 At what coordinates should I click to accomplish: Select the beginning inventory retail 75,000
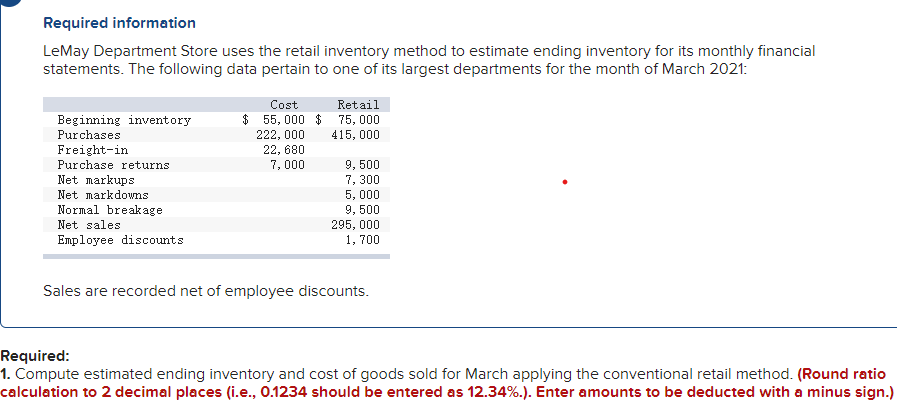point(359,120)
